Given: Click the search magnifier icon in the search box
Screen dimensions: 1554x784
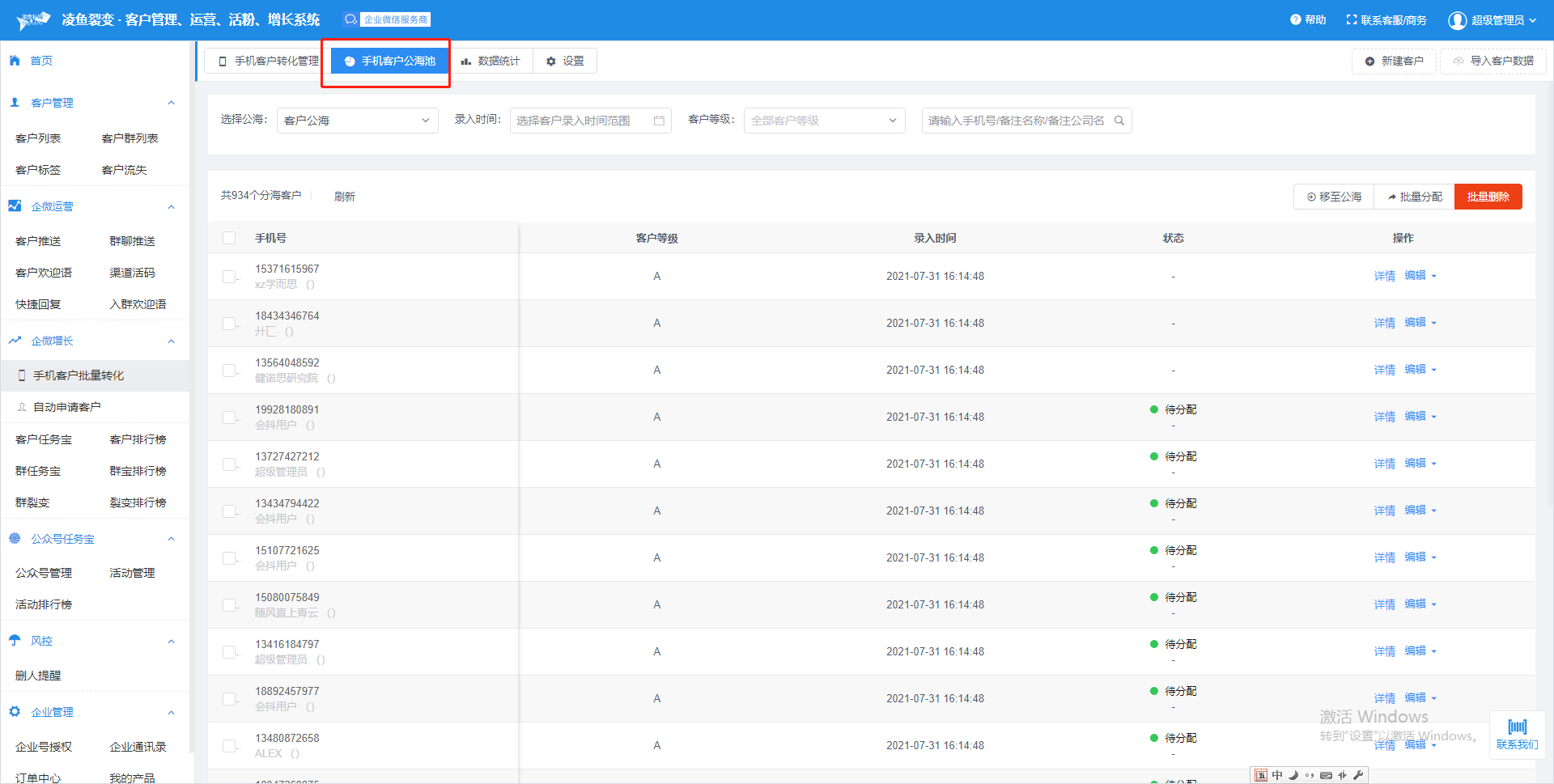Looking at the screenshot, I should pos(1119,121).
